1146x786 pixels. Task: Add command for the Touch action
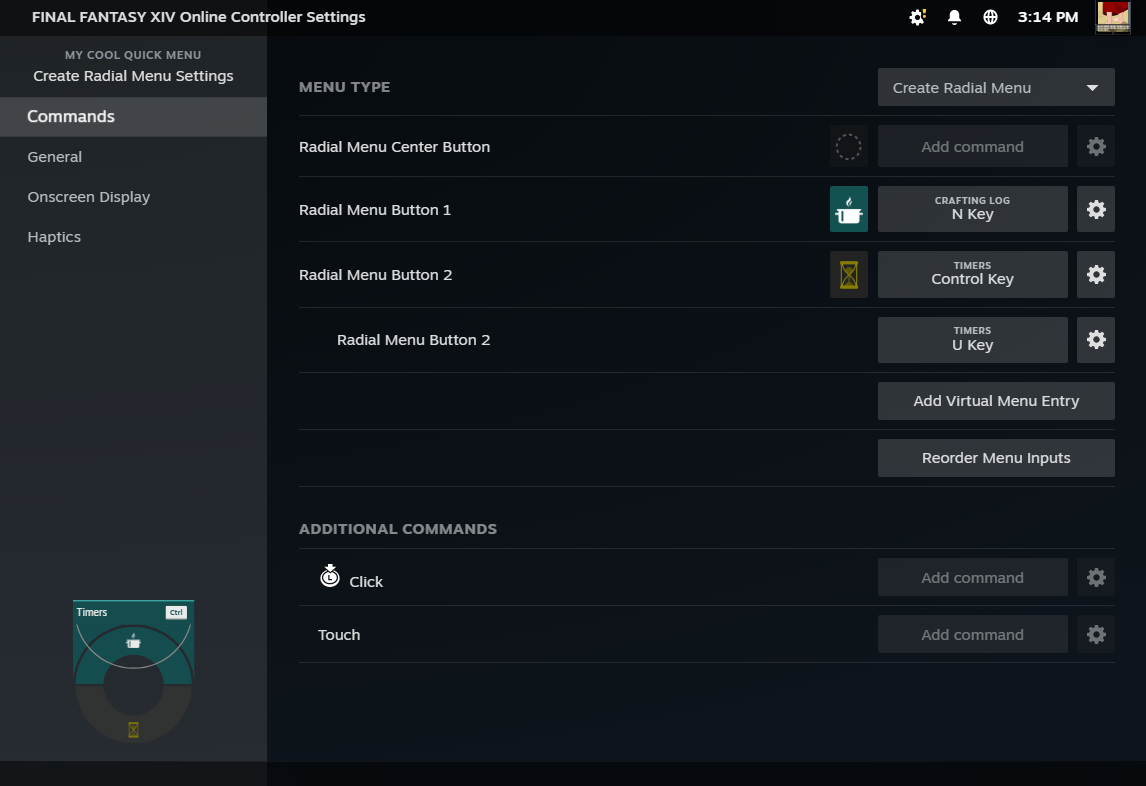(972, 635)
